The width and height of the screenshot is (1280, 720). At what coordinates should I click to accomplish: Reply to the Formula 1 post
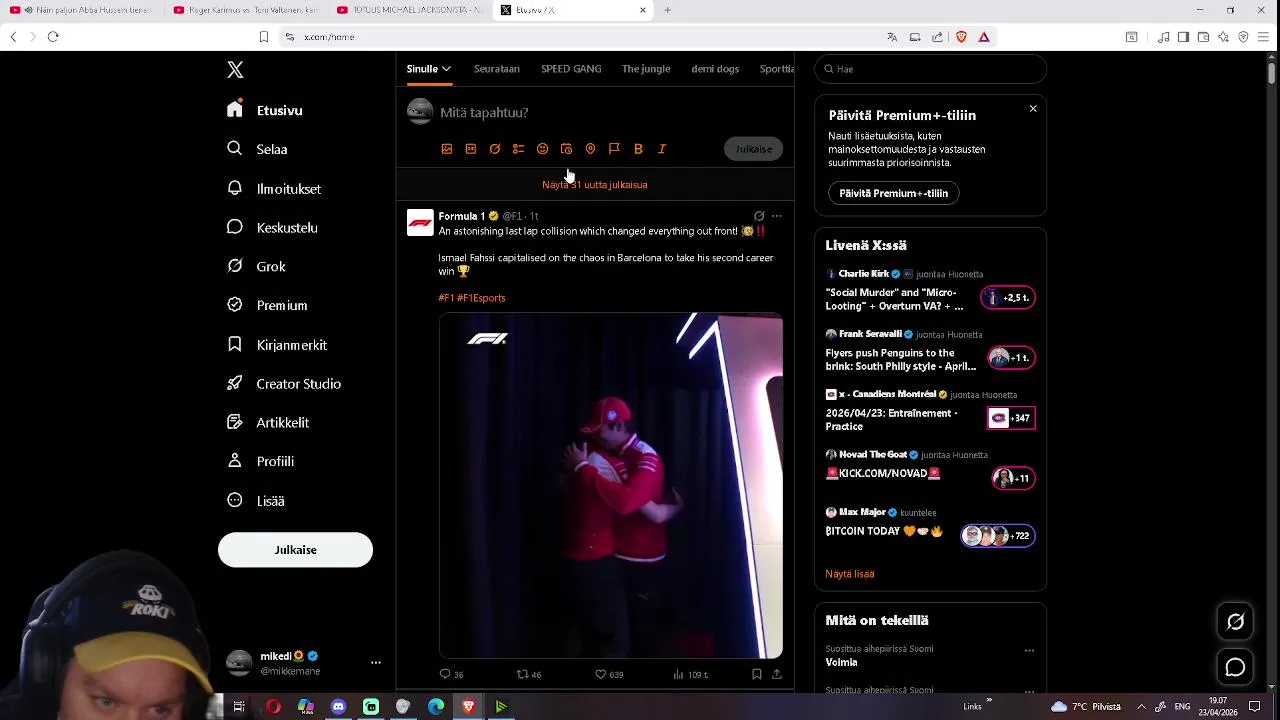click(x=452, y=675)
